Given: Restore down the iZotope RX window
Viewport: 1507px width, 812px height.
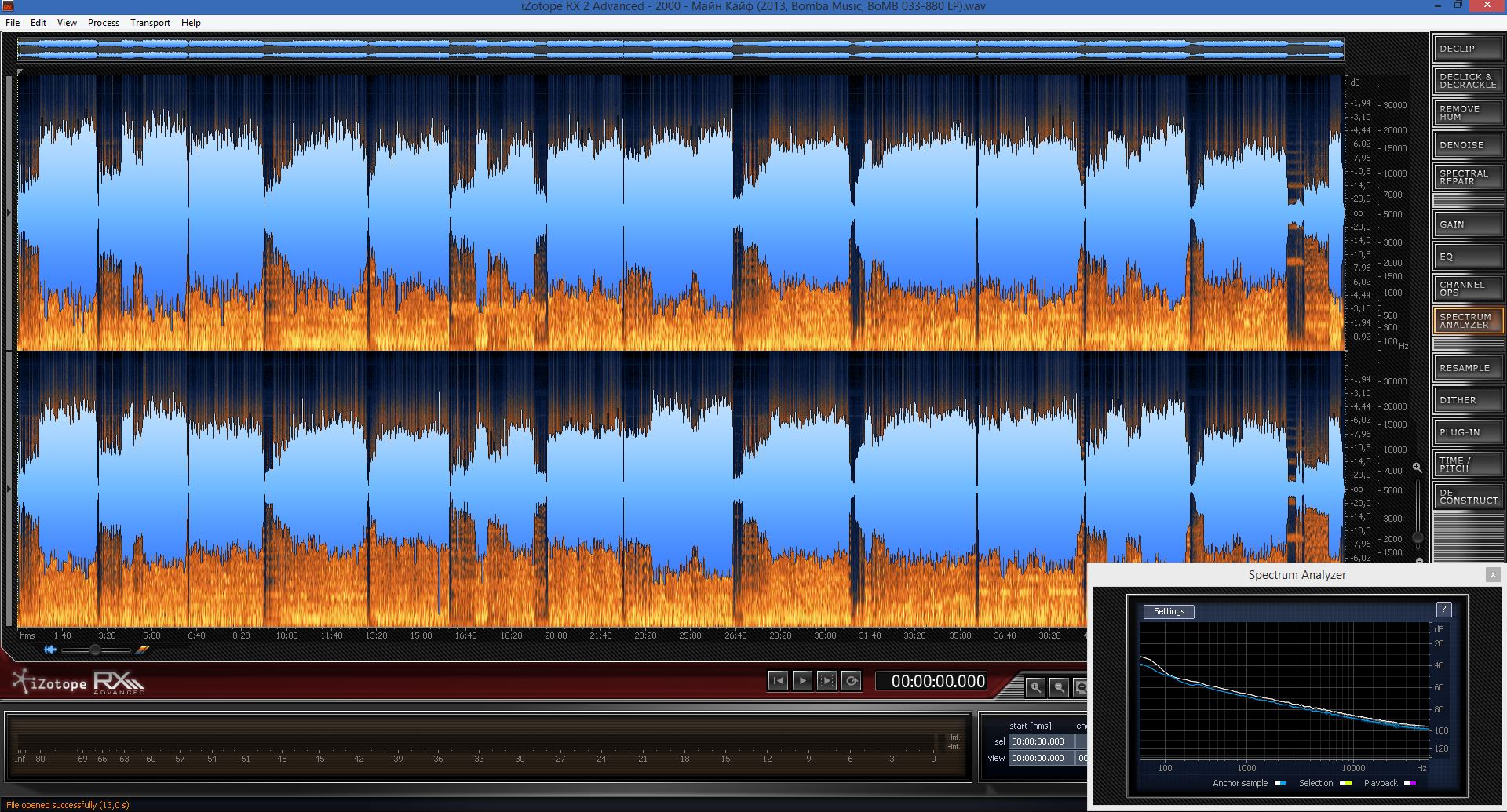Looking at the screenshot, I should click(1458, 5).
